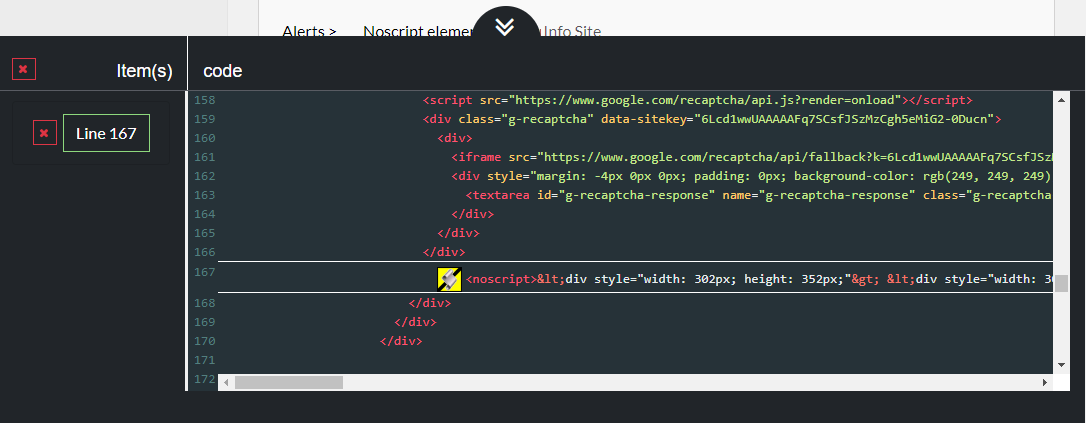Viewport: 1086px width, 423px height.
Task: Click the horizontal scrollbar thumb
Action: click(x=289, y=382)
